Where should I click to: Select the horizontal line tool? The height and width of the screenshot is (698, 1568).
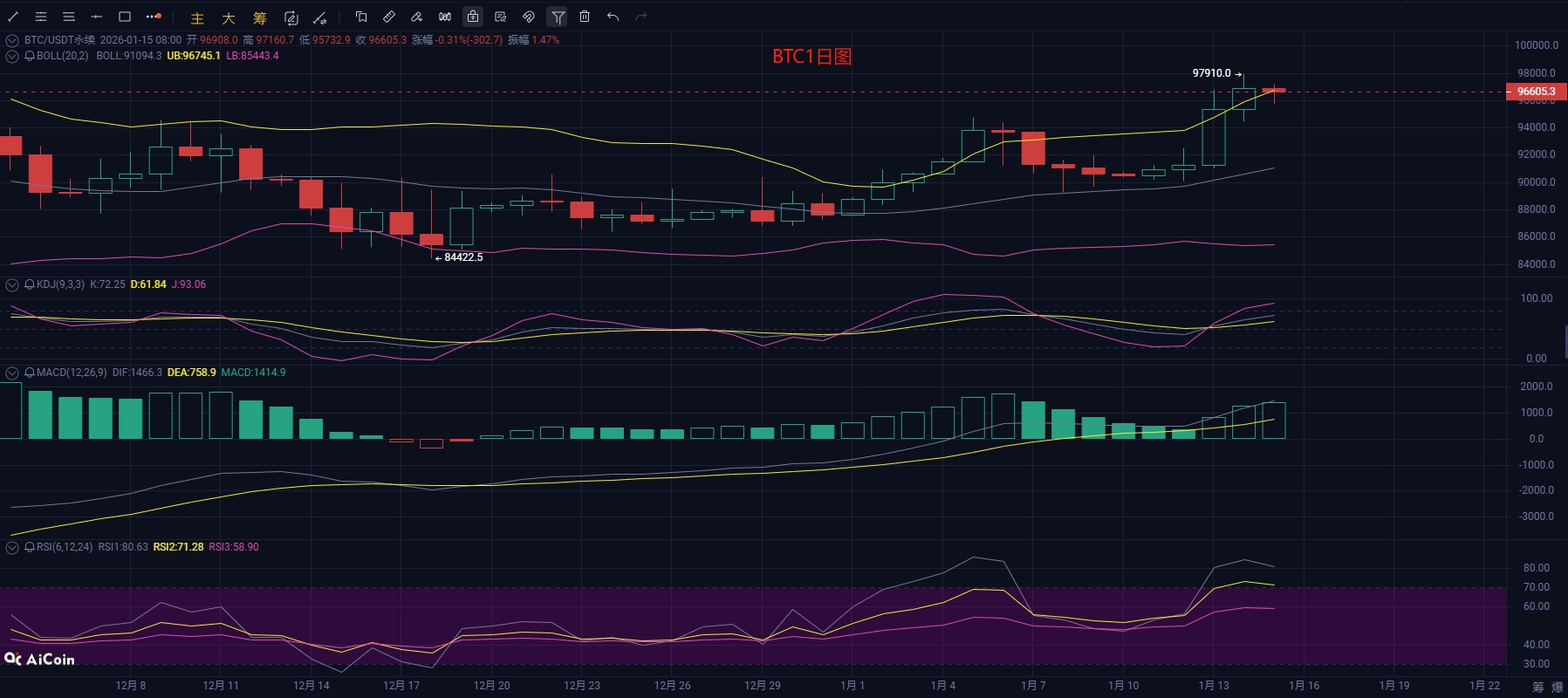97,17
